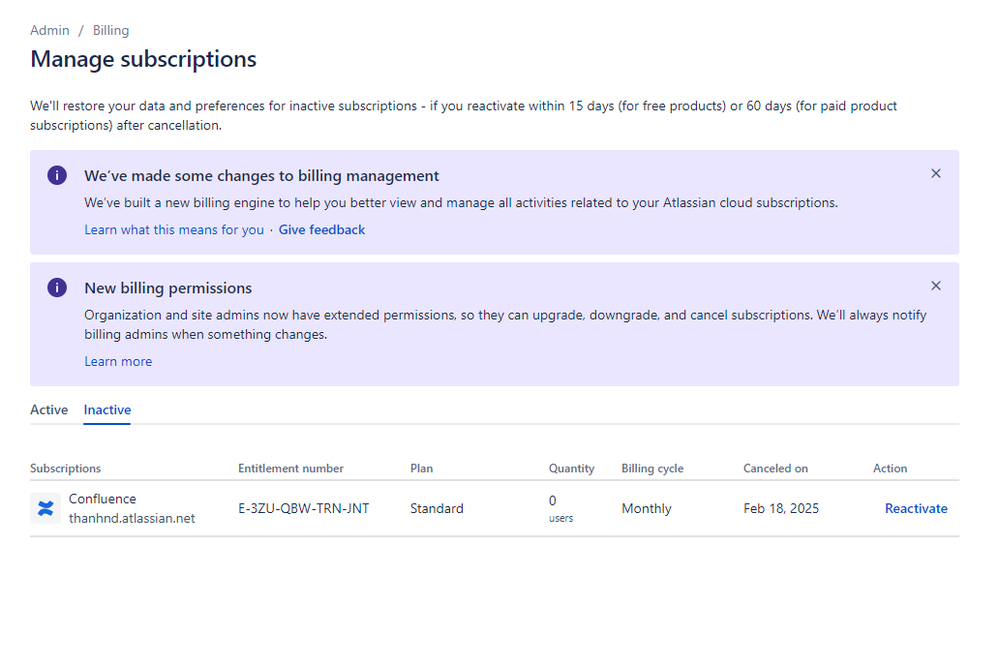This screenshot has width=999, height=666.
Task: Close the New billing permissions banner
Action: tap(935, 286)
